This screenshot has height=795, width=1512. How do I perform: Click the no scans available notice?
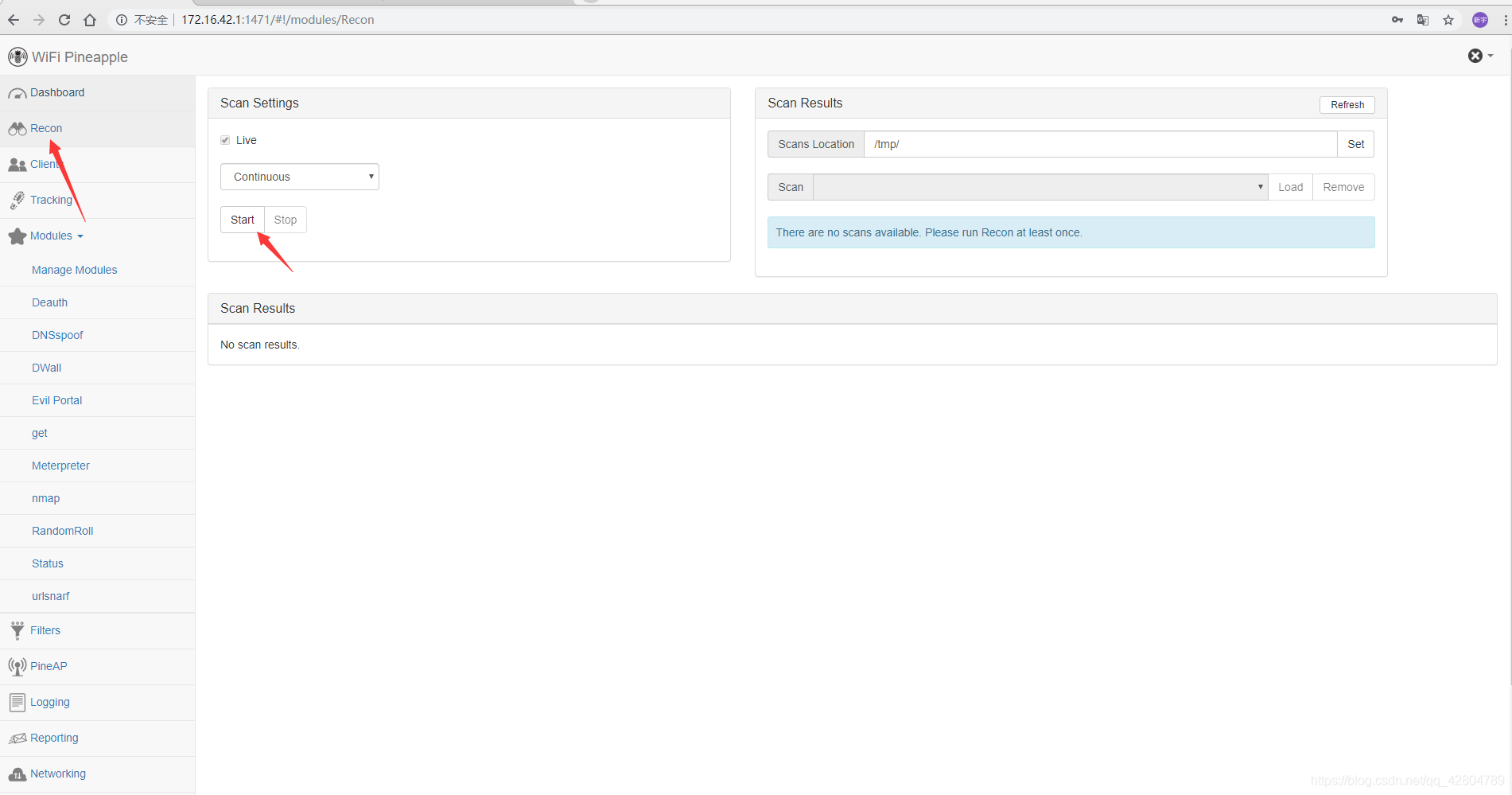pyautogui.click(x=1071, y=232)
